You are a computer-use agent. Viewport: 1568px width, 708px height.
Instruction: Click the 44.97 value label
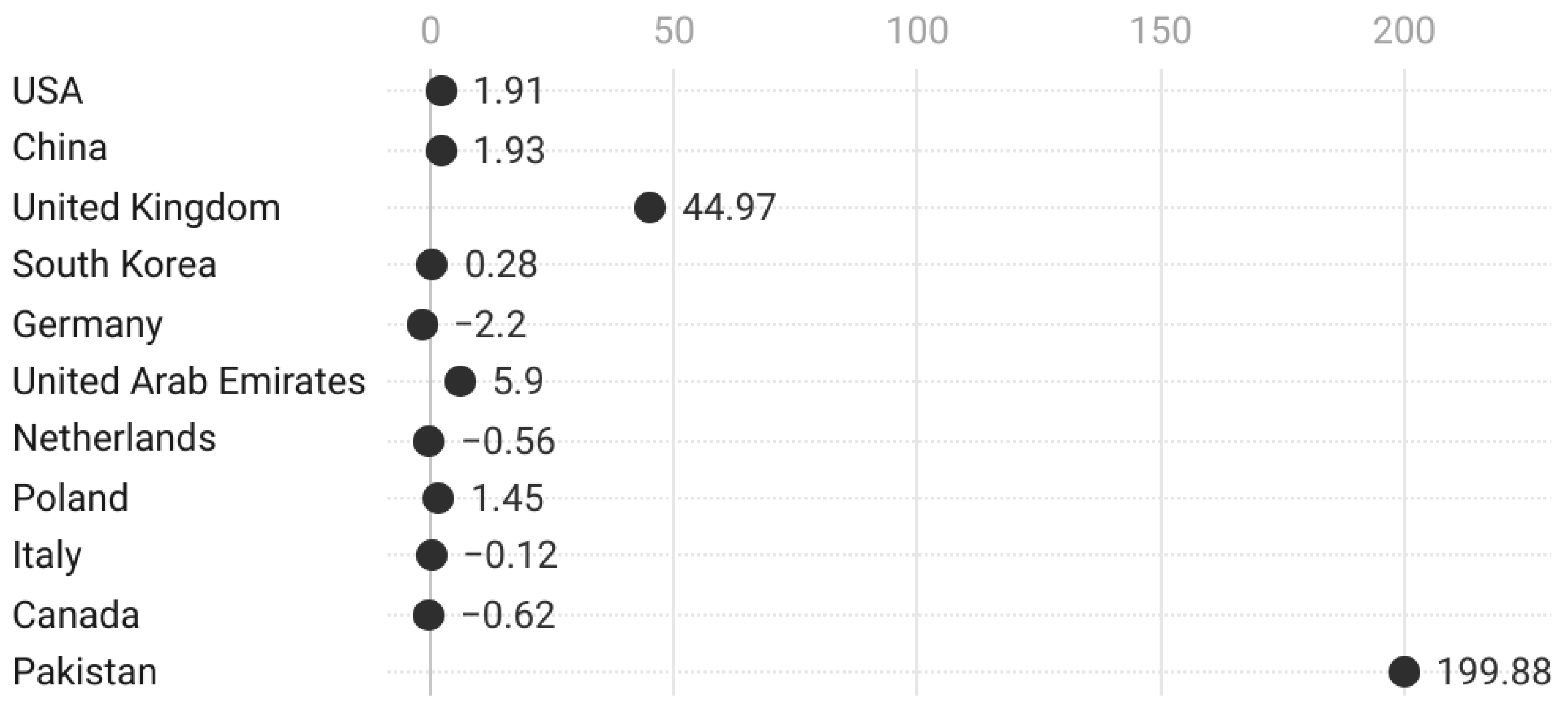[729, 208]
